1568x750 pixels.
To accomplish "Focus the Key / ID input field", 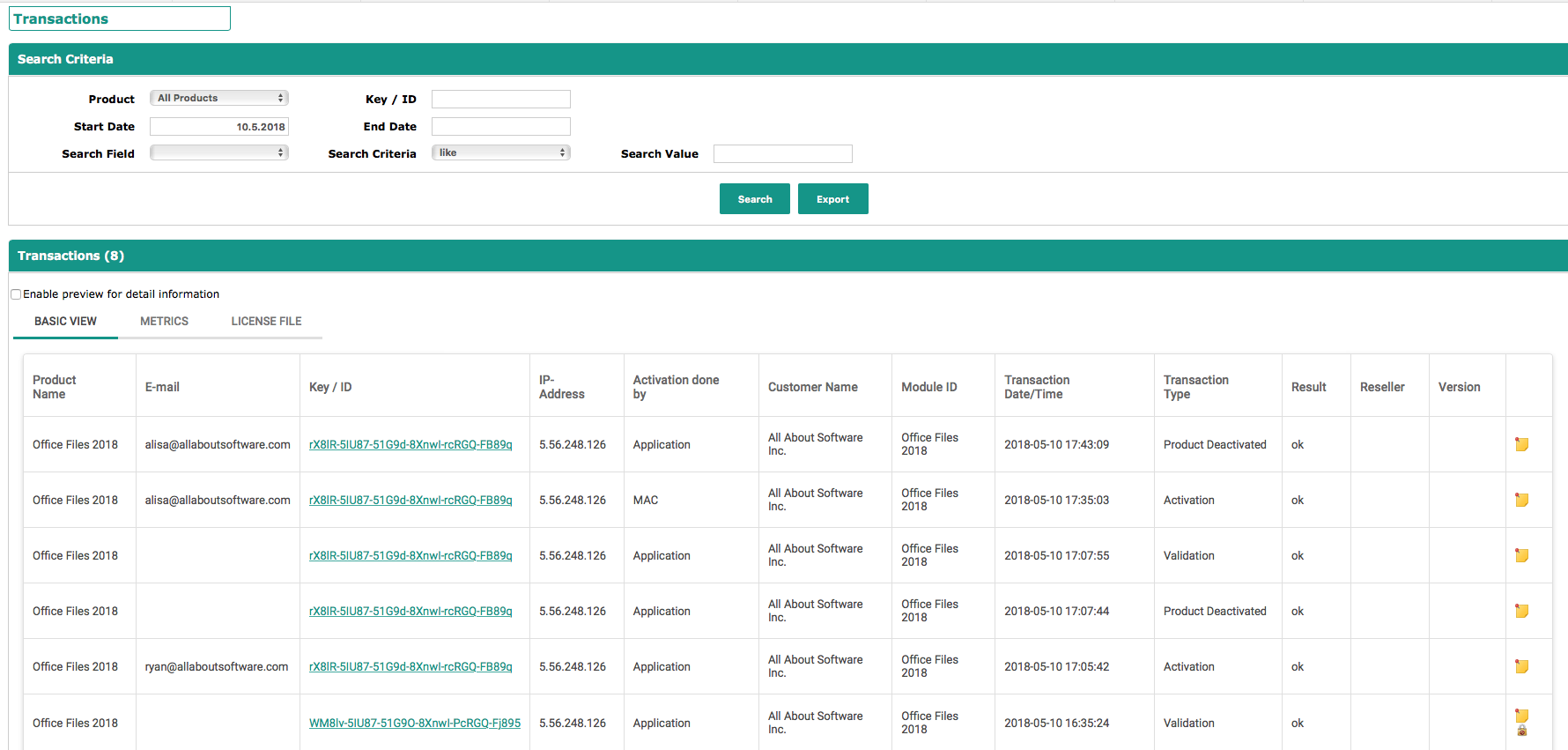I will click(500, 99).
